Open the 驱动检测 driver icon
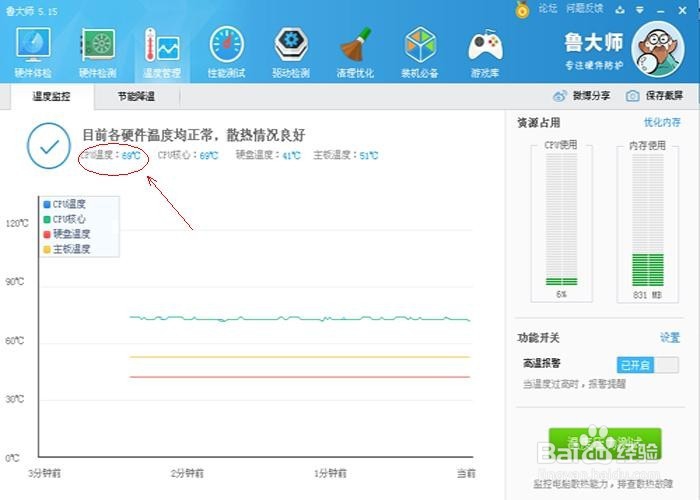The image size is (700, 500). click(291, 53)
